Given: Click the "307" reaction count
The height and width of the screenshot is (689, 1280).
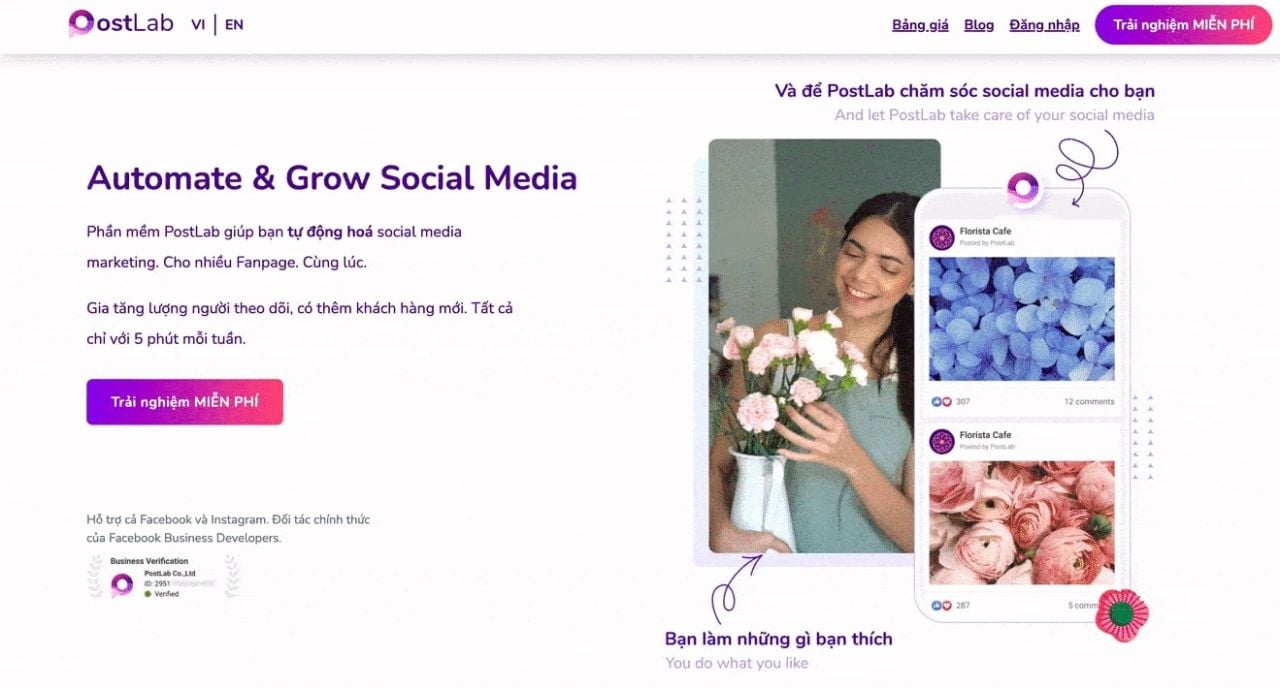Looking at the screenshot, I should (x=963, y=402).
